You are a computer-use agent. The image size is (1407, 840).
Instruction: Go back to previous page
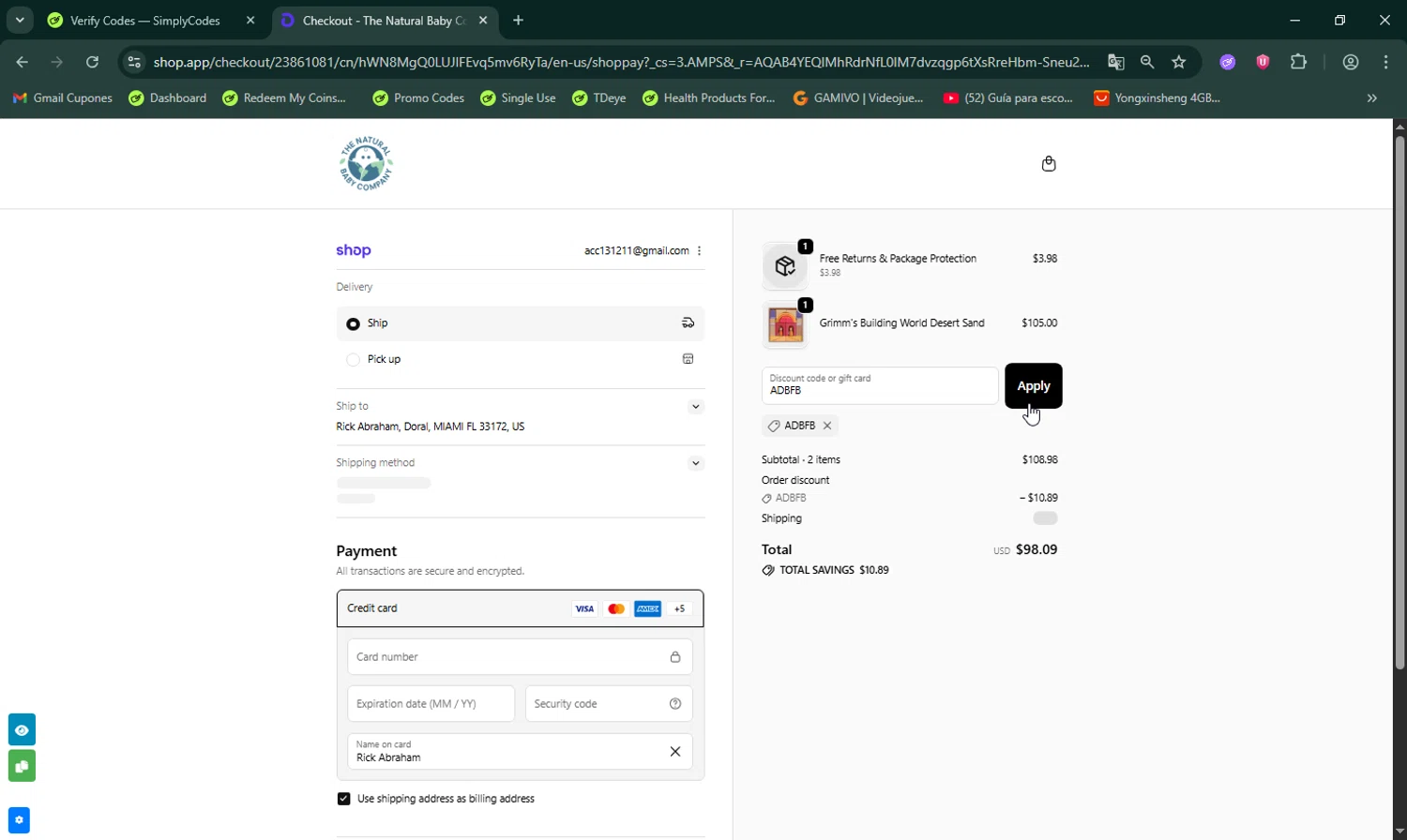tap(23, 62)
